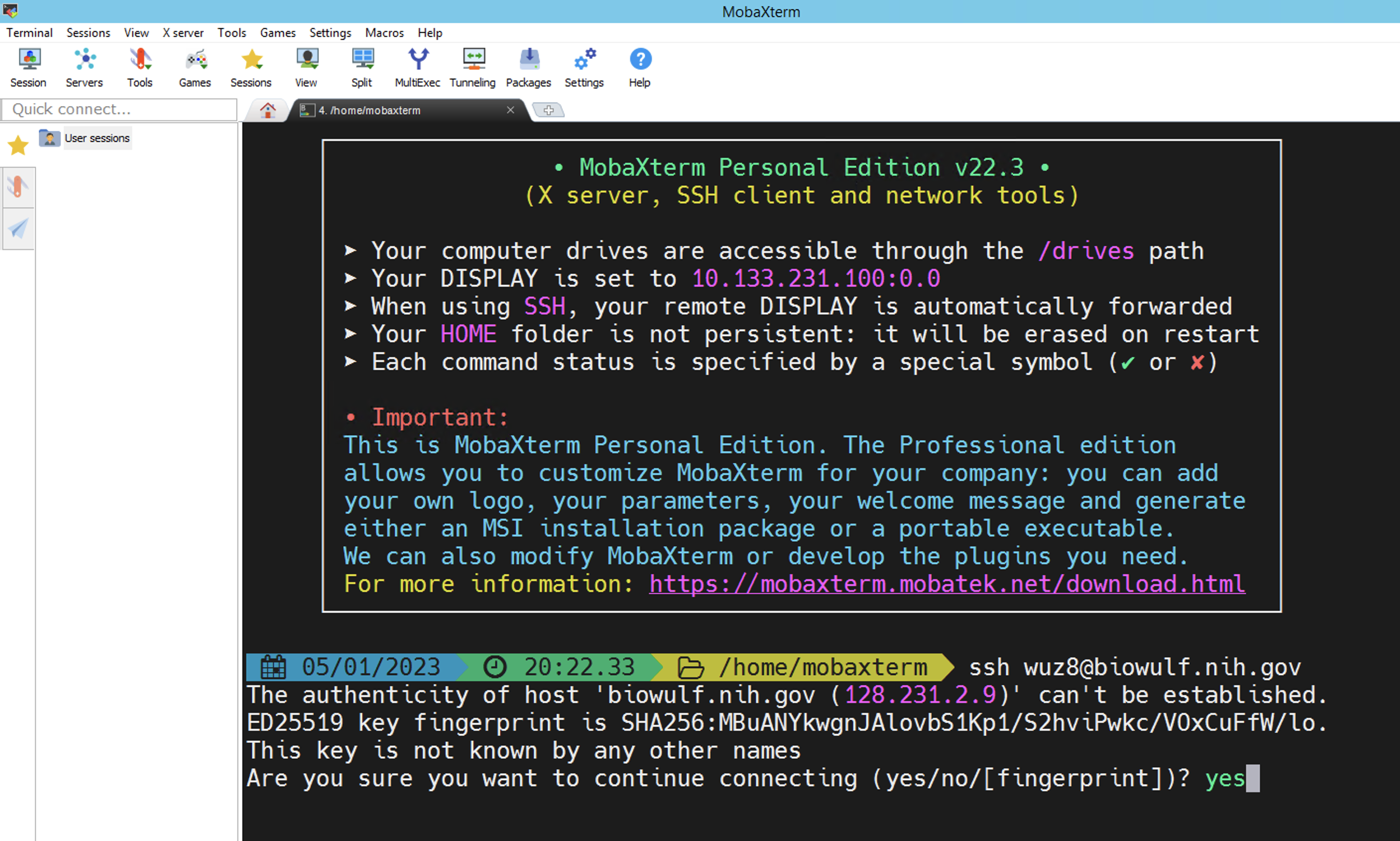Open the X server menu
1400x841 pixels.
(x=183, y=33)
